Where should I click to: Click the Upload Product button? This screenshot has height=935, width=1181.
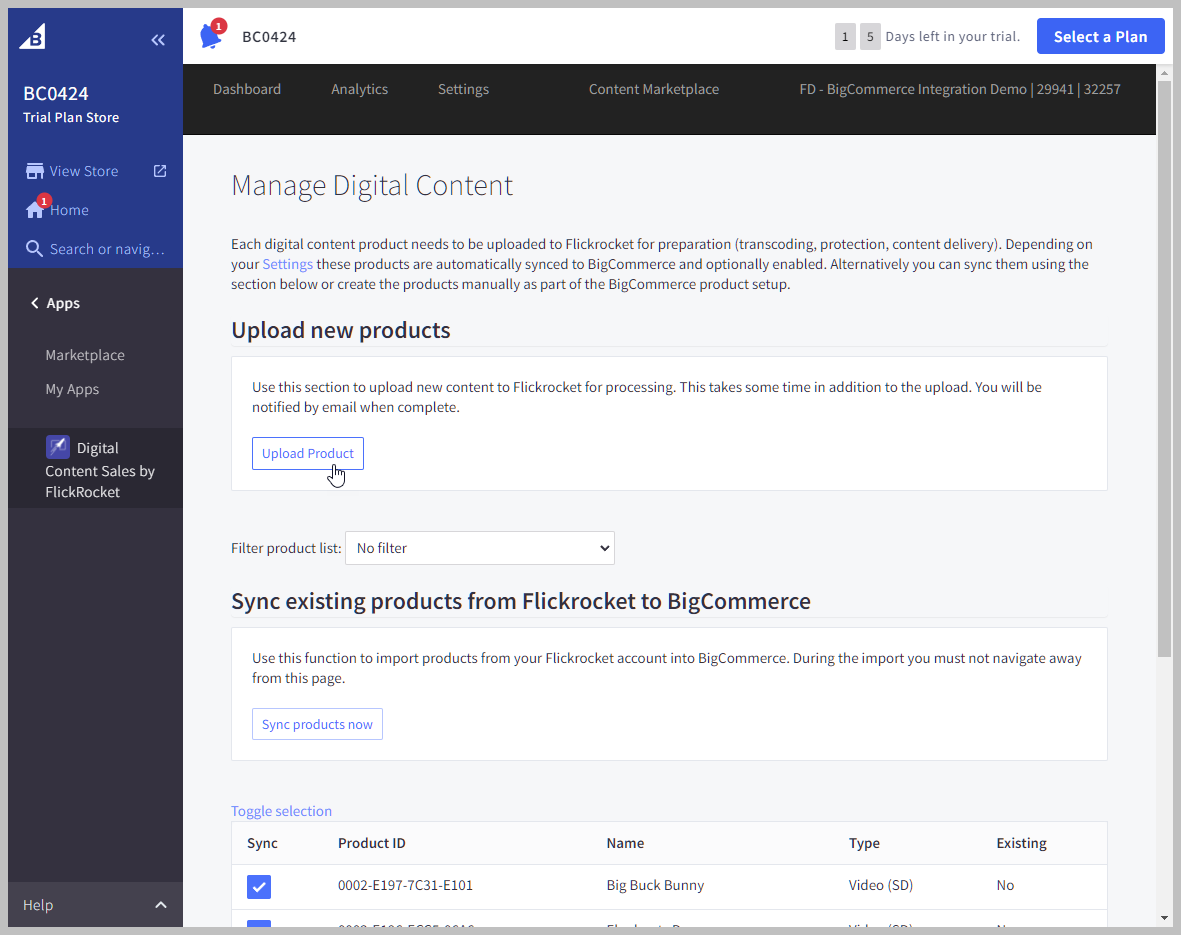(x=307, y=453)
